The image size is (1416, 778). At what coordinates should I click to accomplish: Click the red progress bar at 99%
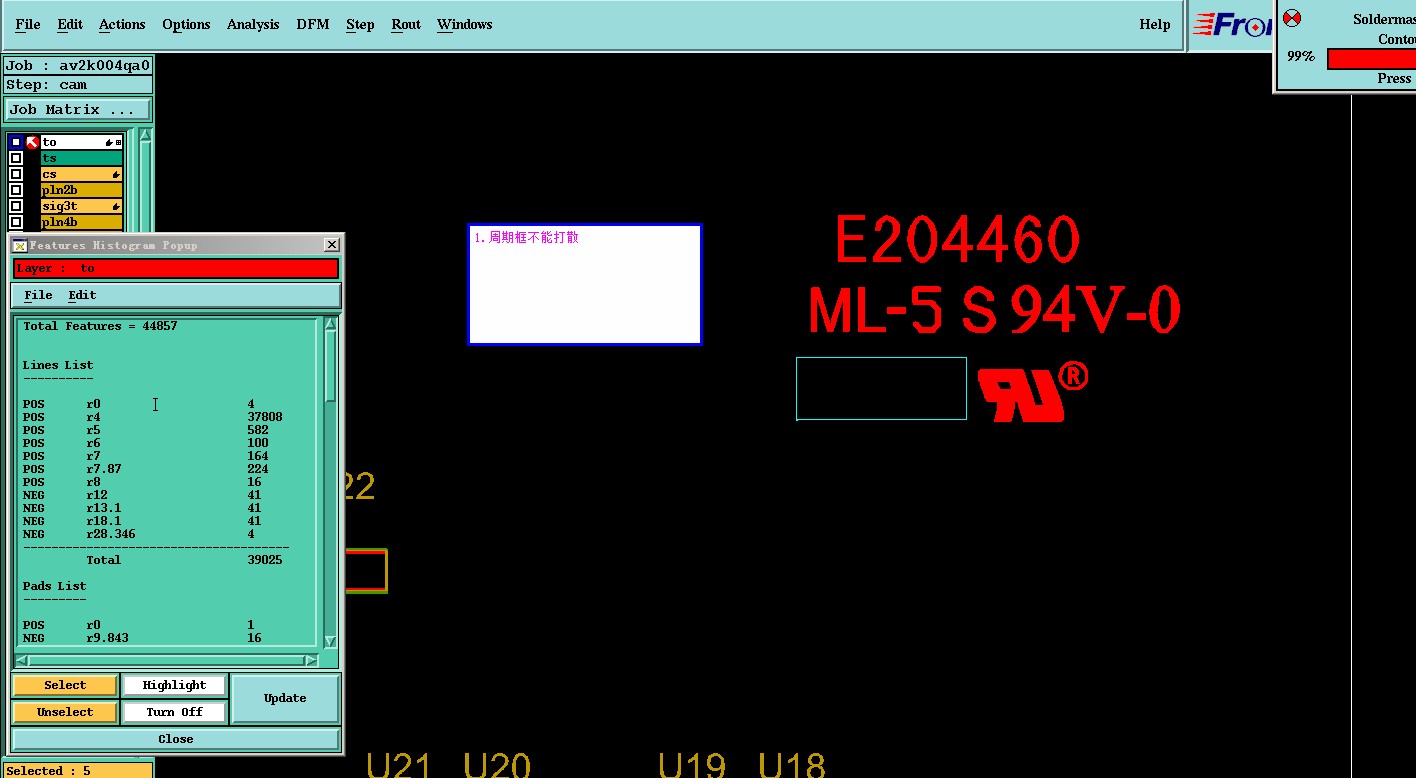pos(1371,59)
